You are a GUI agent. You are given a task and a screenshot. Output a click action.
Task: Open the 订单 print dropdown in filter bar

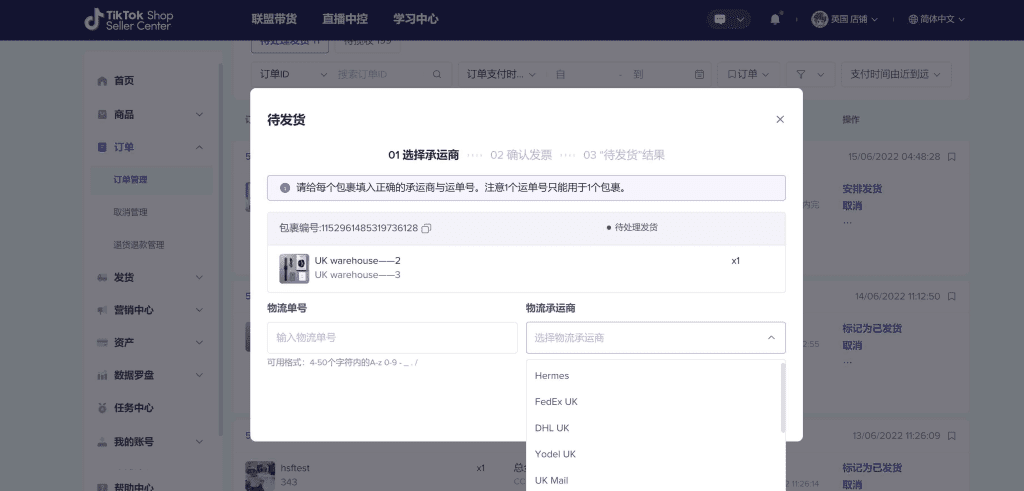(x=748, y=74)
